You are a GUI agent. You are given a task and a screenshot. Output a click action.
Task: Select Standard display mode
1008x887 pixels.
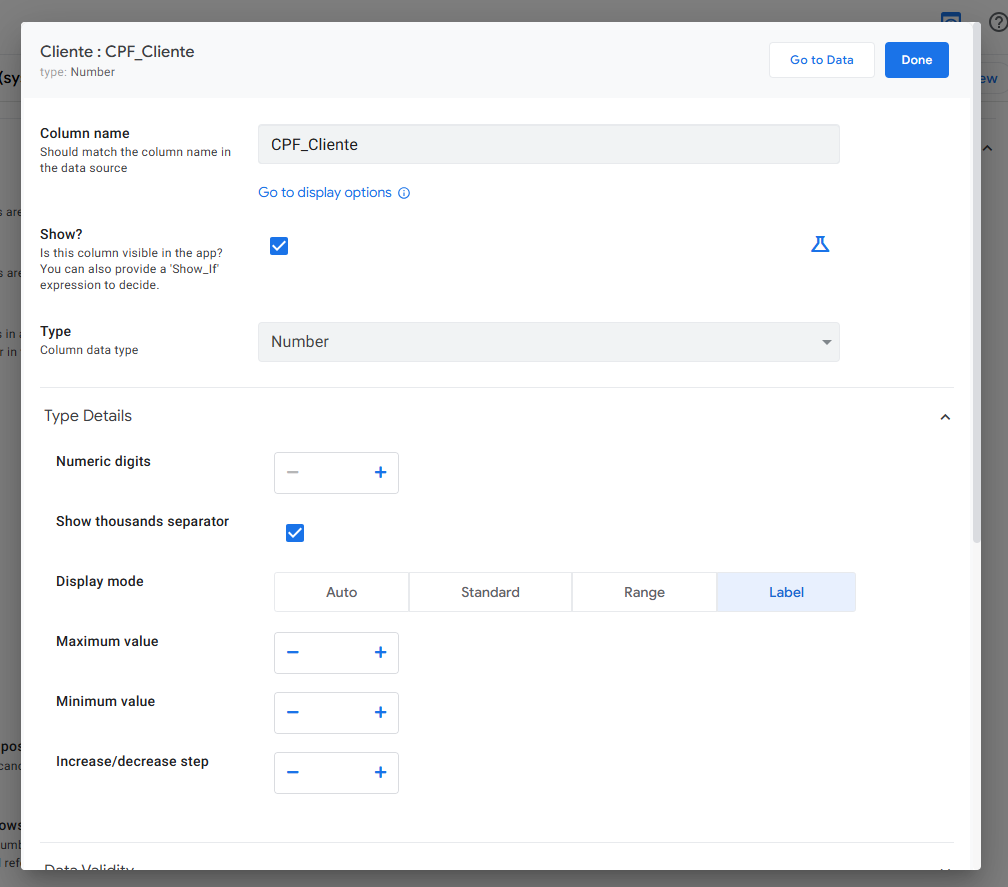(490, 592)
